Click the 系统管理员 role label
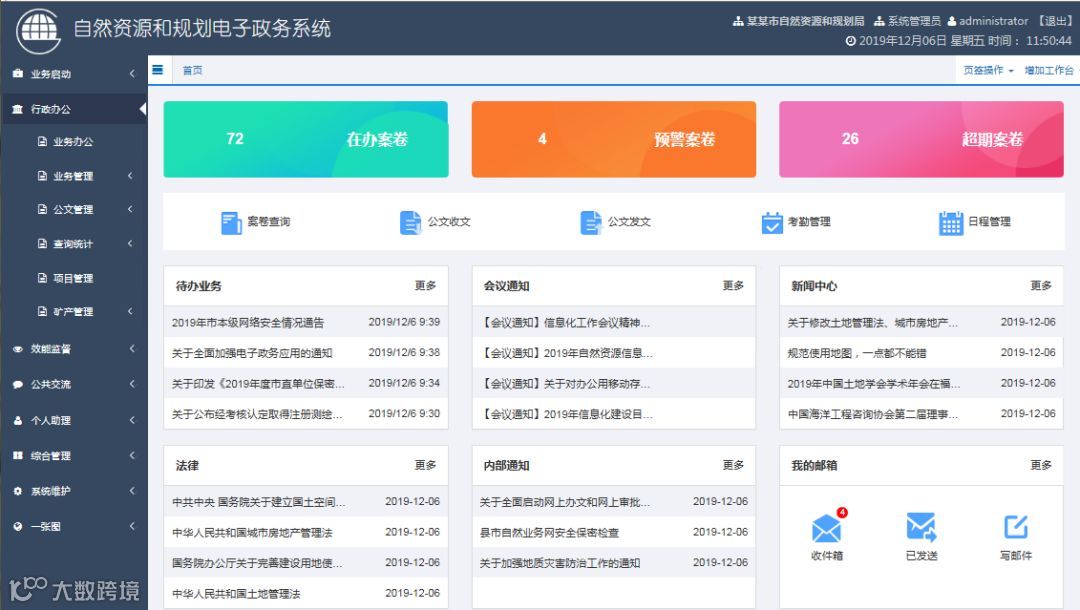Viewport: 1080px width, 610px height. (913, 21)
